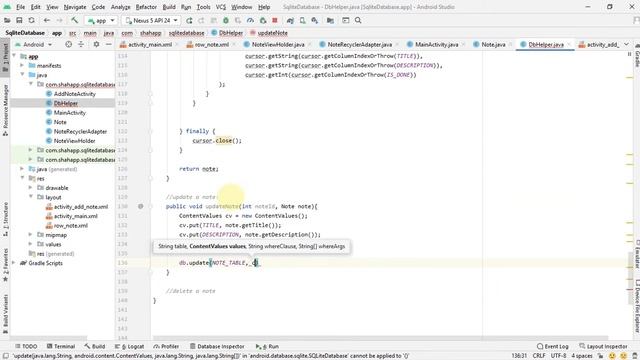
Task: Click sqlitedatabase breadcrumb segment
Action: (187, 33)
